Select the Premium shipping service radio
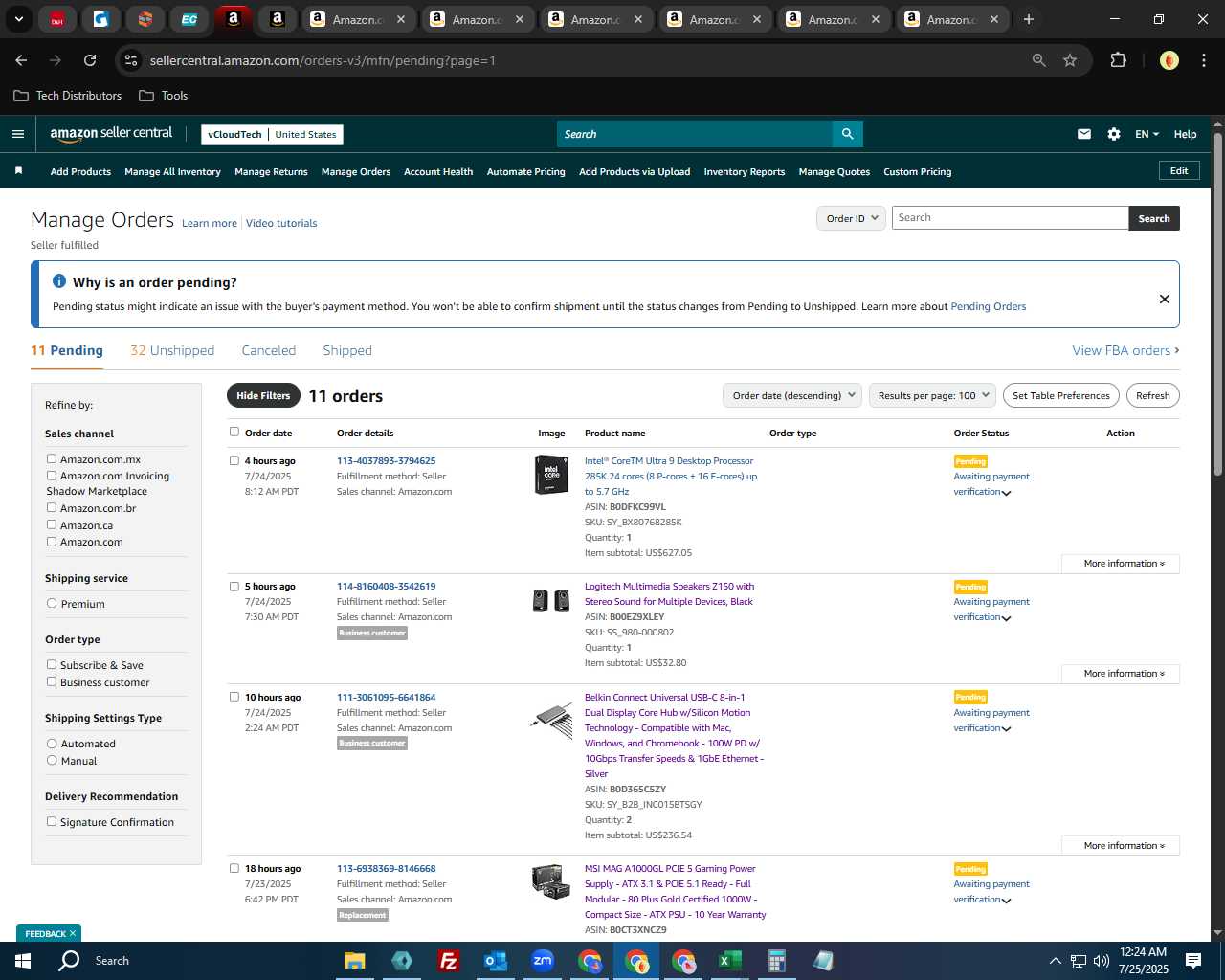 (x=52, y=603)
